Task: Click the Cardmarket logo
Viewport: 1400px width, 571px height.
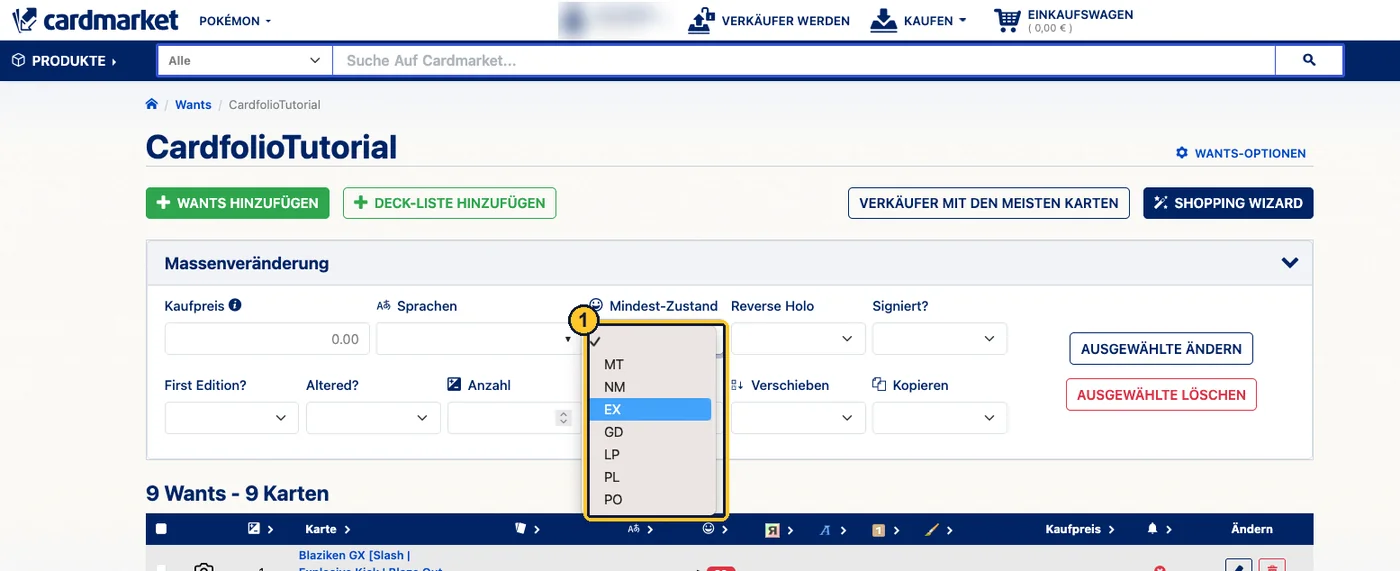Action: [x=96, y=19]
